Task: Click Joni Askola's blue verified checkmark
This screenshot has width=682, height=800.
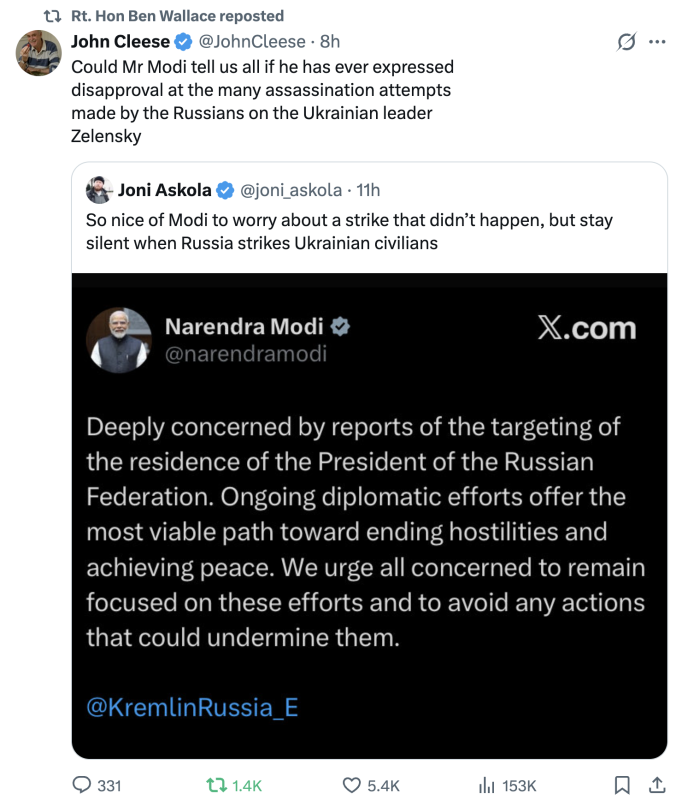Action: [227, 190]
